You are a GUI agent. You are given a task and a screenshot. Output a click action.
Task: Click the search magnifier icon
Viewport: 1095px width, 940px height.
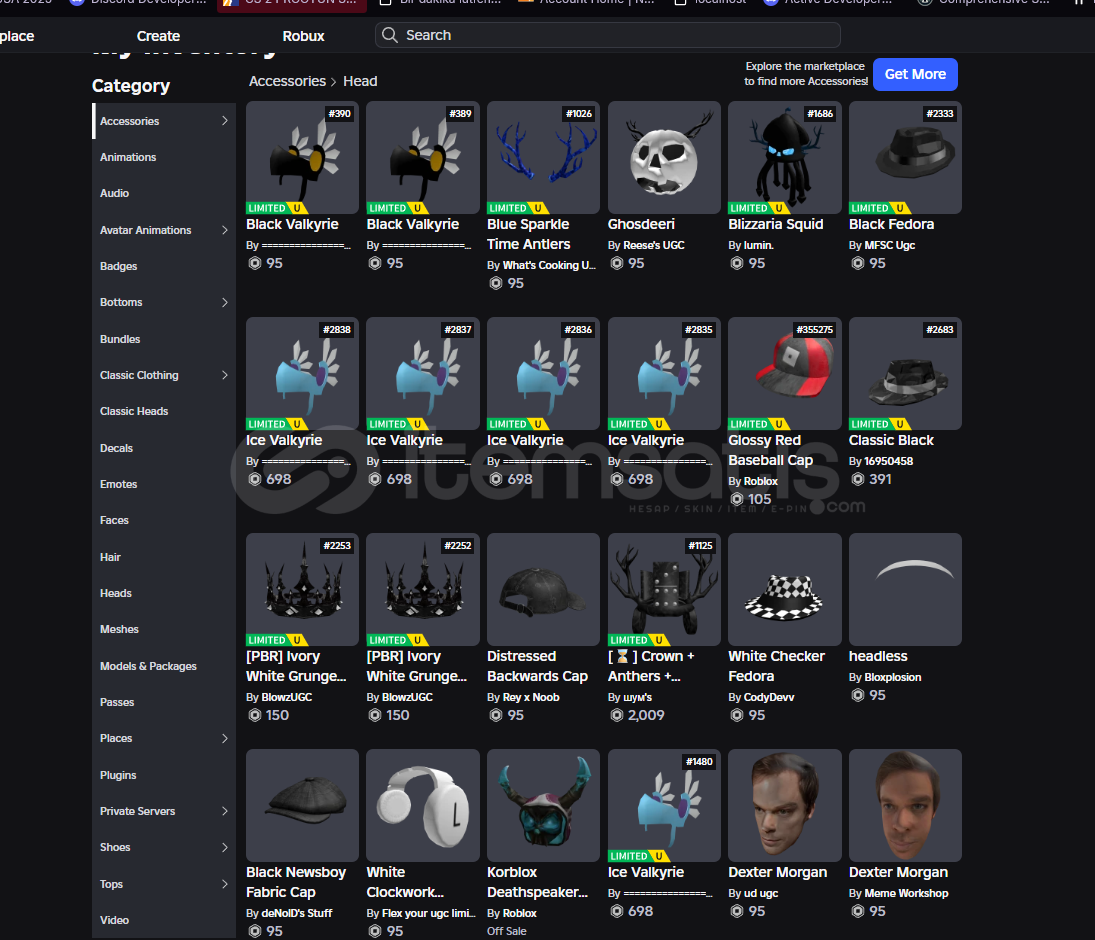pos(390,35)
